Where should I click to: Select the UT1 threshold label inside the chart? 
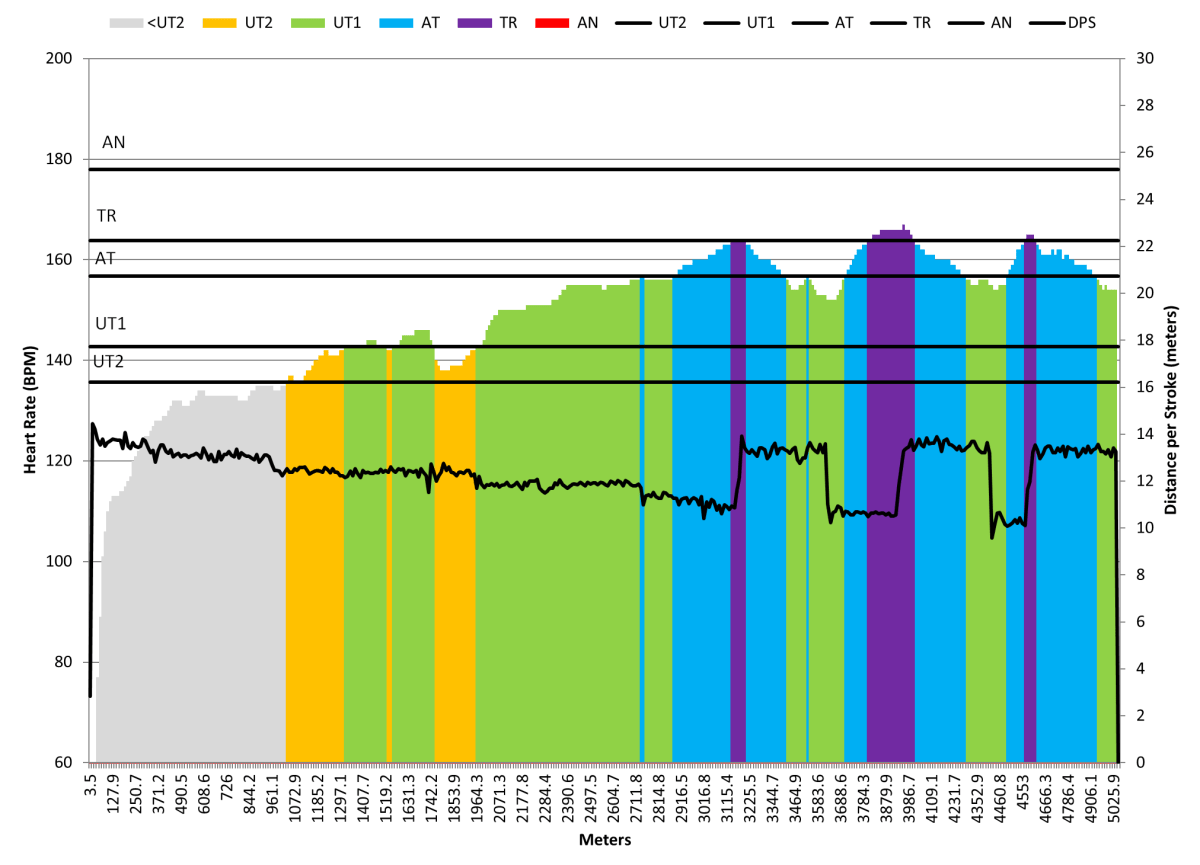pyautogui.click(x=109, y=324)
